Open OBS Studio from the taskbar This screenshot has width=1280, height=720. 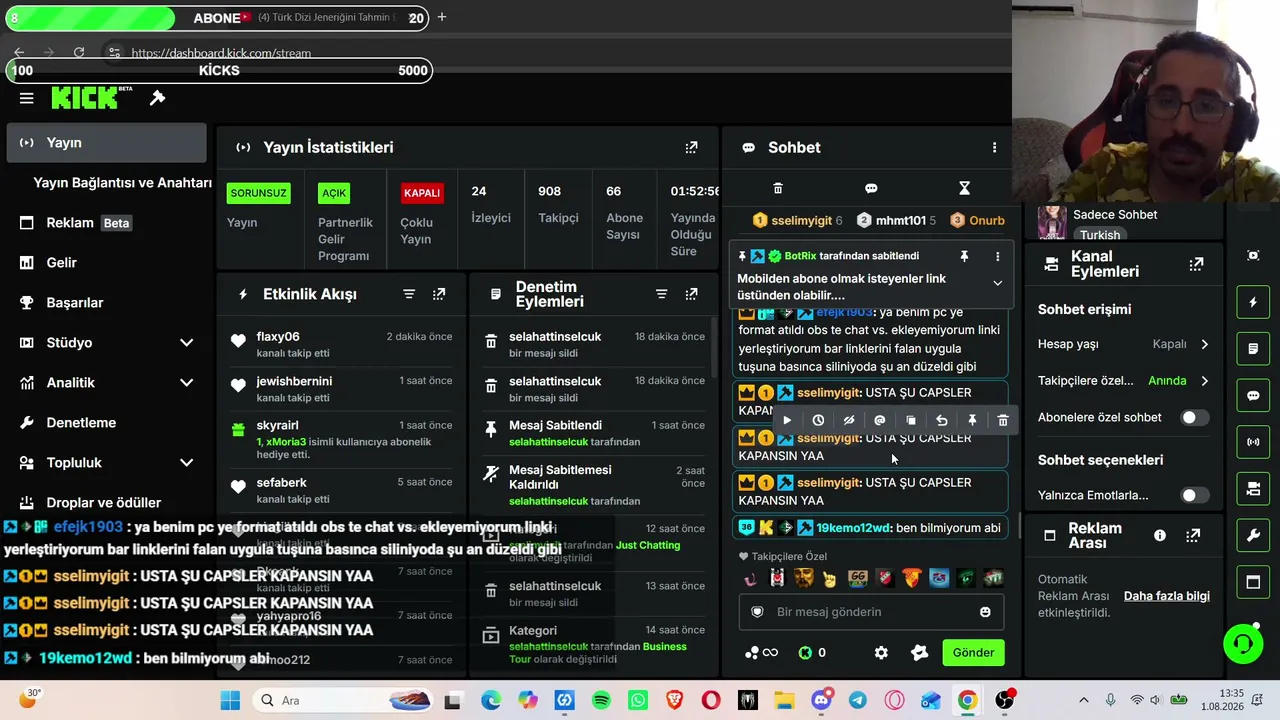(1004, 700)
